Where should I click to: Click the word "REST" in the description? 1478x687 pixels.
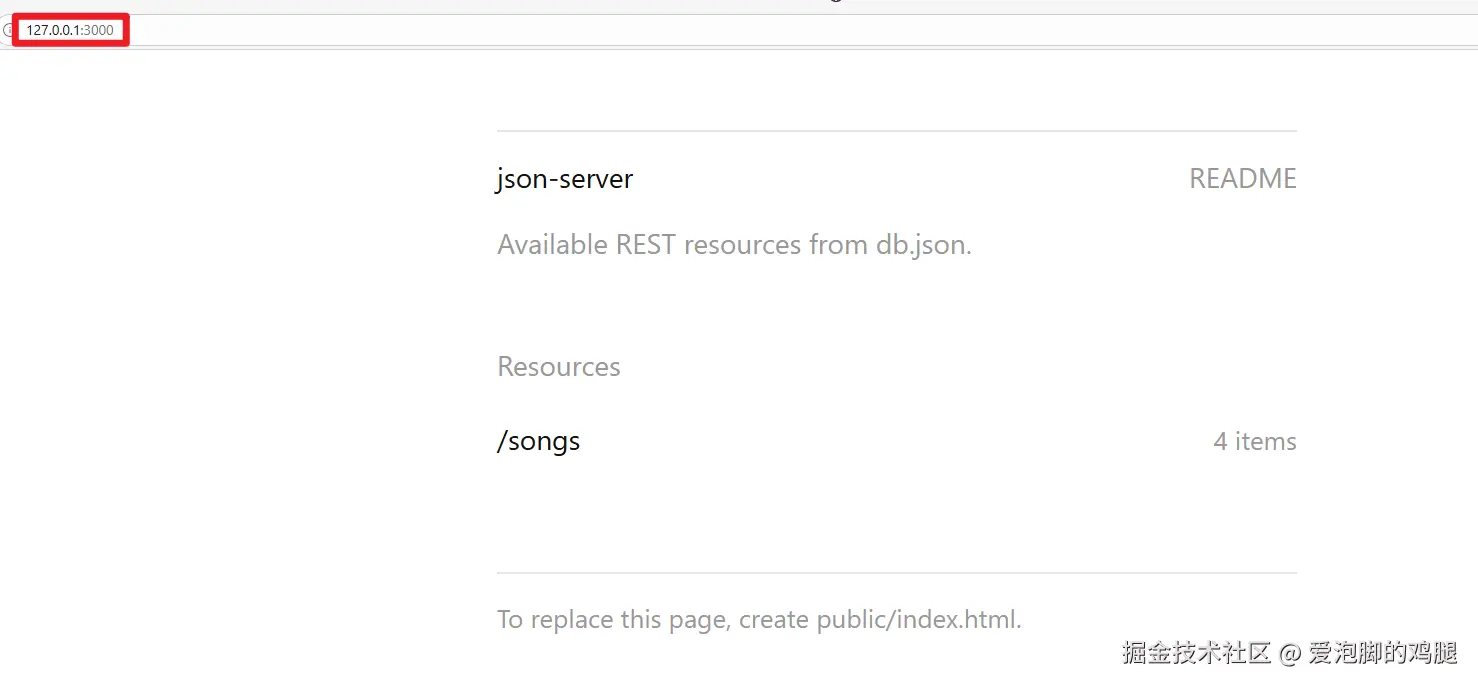click(x=646, y=245)
